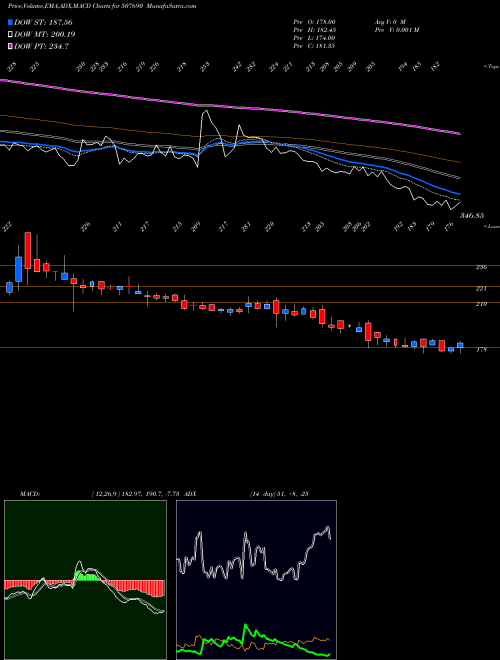
Task: Click the 236 price level label
Action: click(481, 267)
